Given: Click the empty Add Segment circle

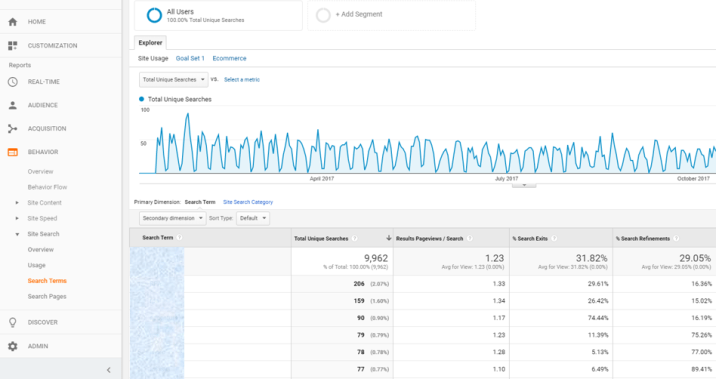Looking at the screenshot, I should click(x=323, y=15).
